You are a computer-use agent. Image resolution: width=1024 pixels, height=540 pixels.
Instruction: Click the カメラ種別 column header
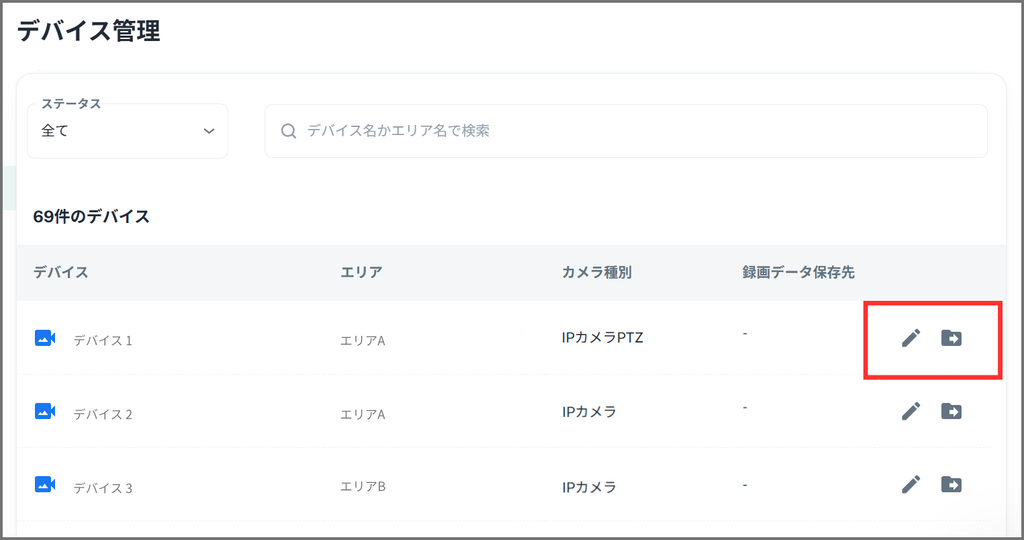[x=597, y=272]
